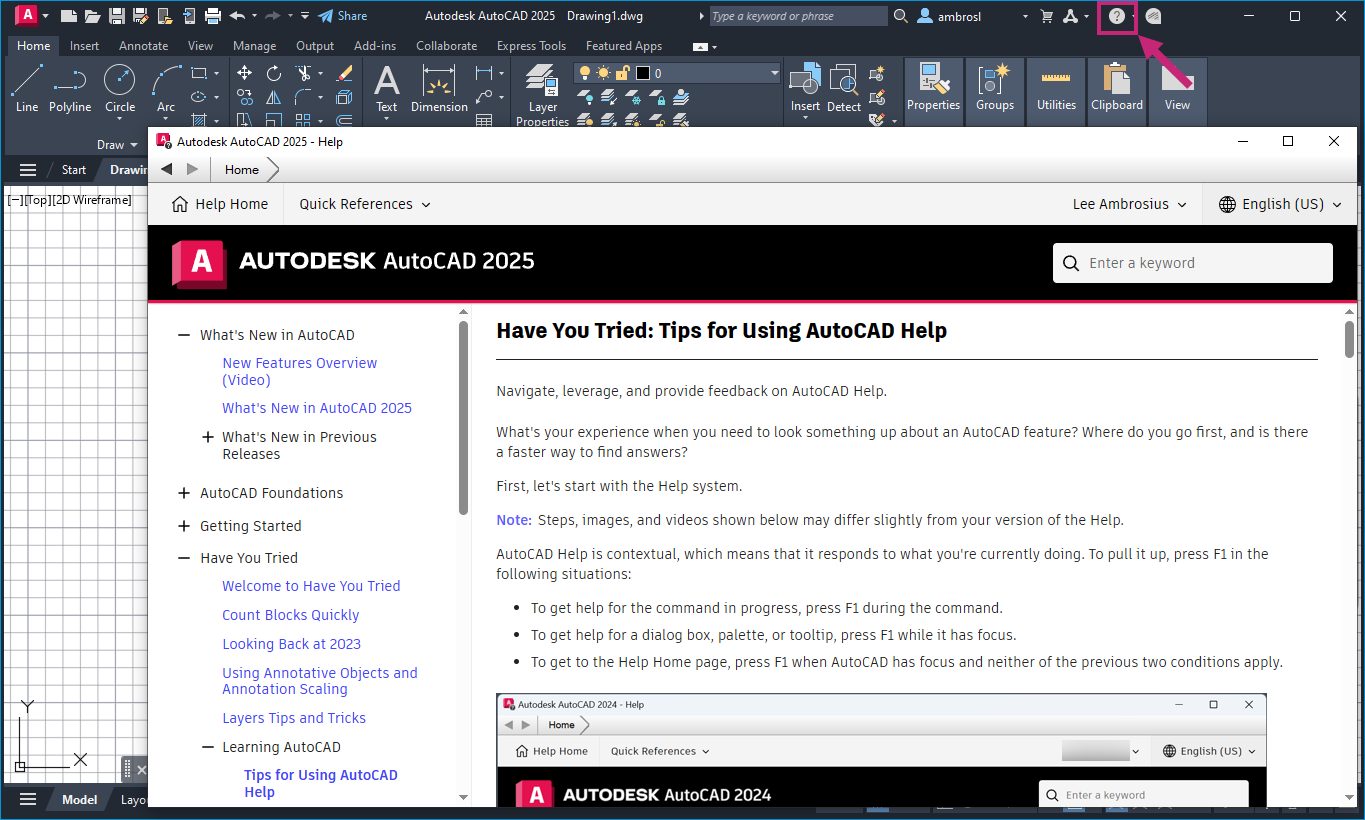This screenshot has height=820, width=1365.
Task: Select the Circle drawing tool
Action: (x=120, y=88)
